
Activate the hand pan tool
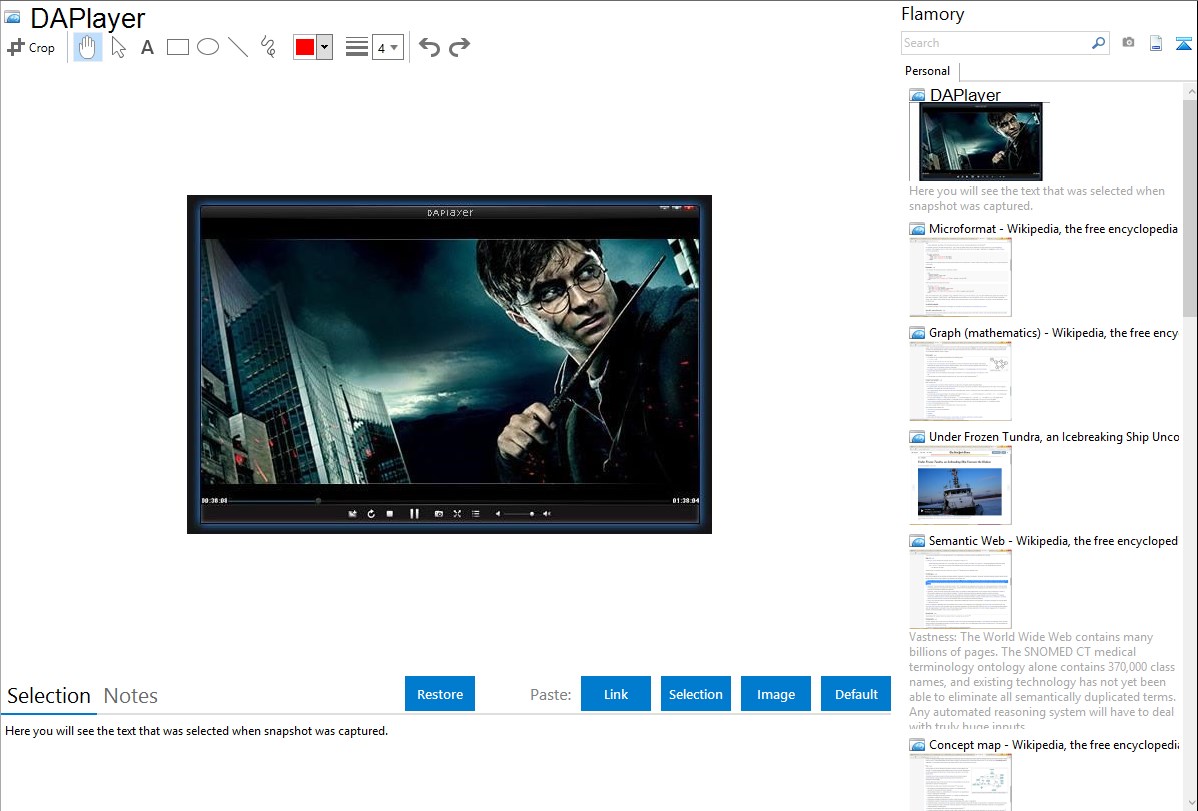pos(87,47)
